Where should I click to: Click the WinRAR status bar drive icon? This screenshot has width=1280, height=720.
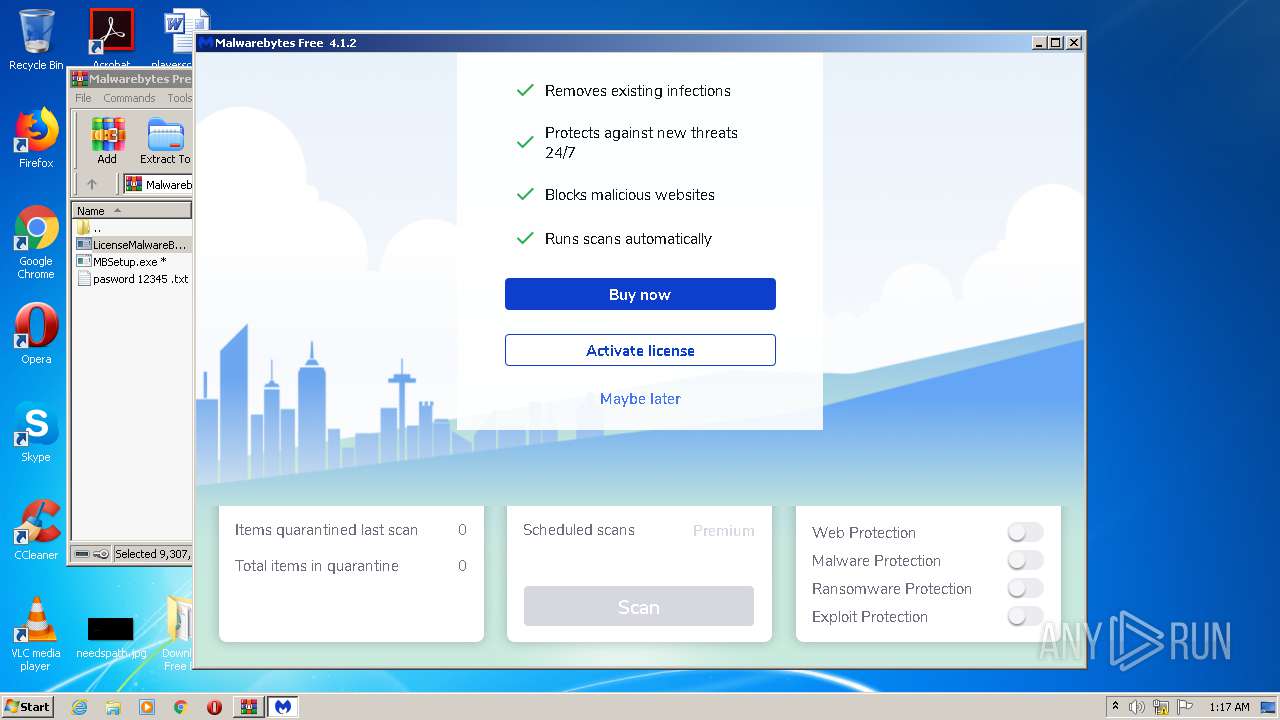(x=82, y=554)
